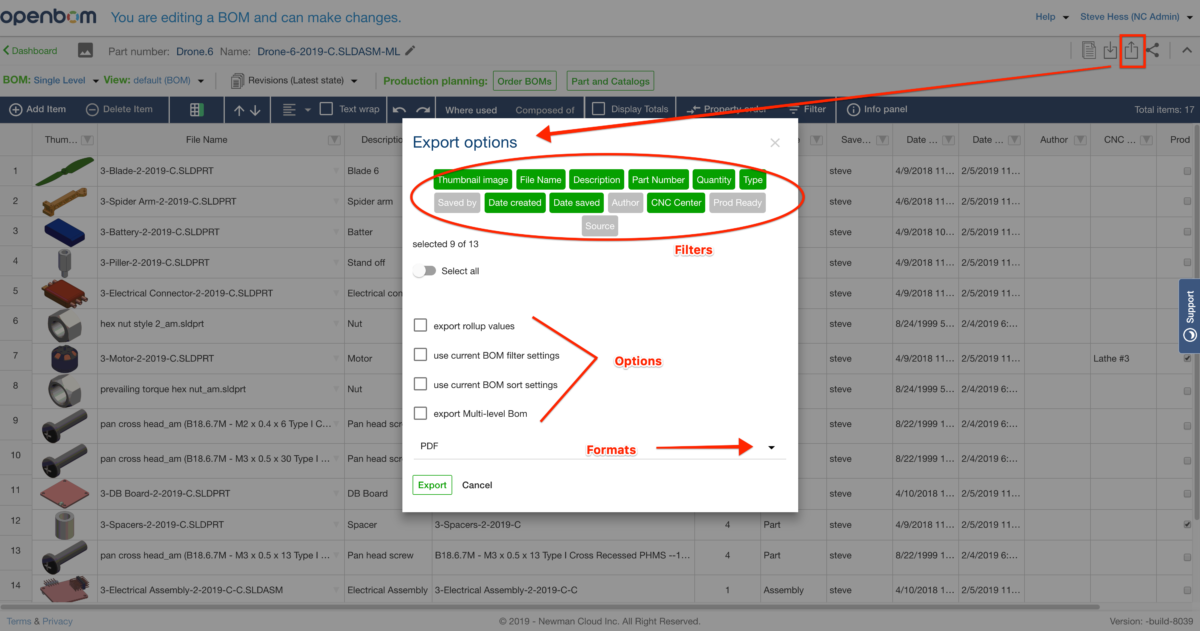
Task: Click the Terms link in the footer
Action: 19,621
